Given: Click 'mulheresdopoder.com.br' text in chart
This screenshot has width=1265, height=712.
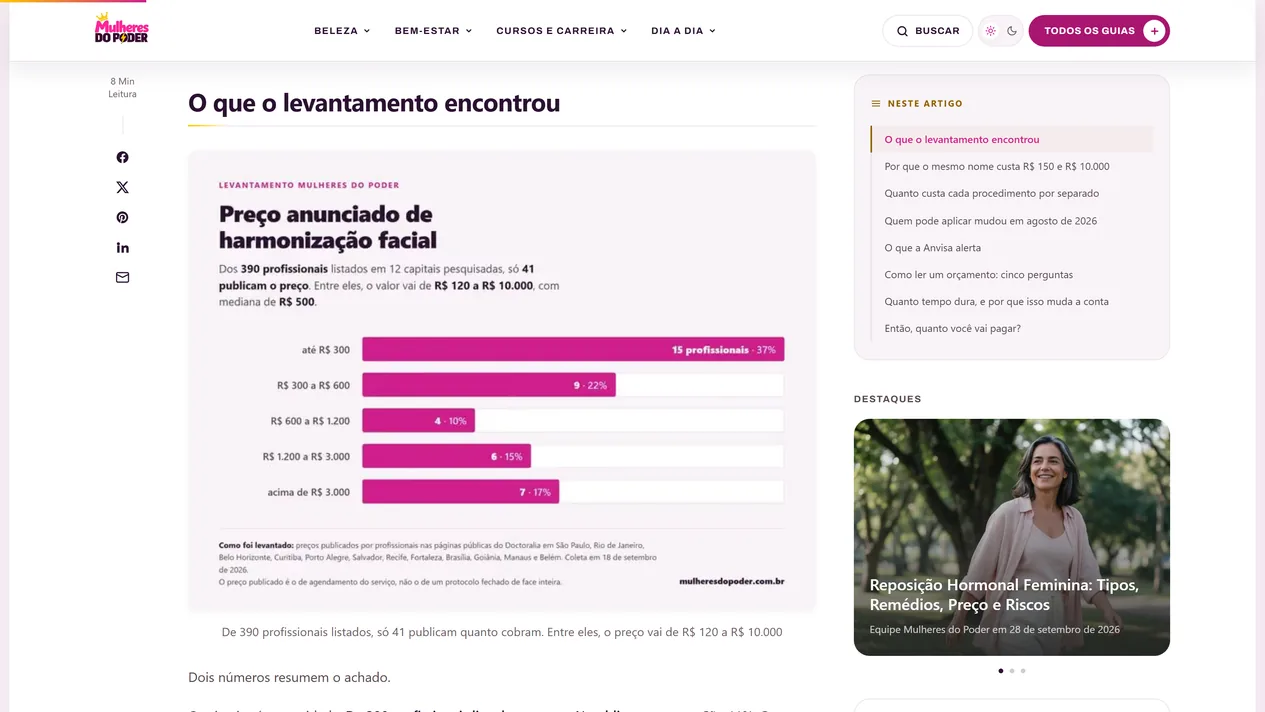Looking at the screenshot, I should coord(731,580).
